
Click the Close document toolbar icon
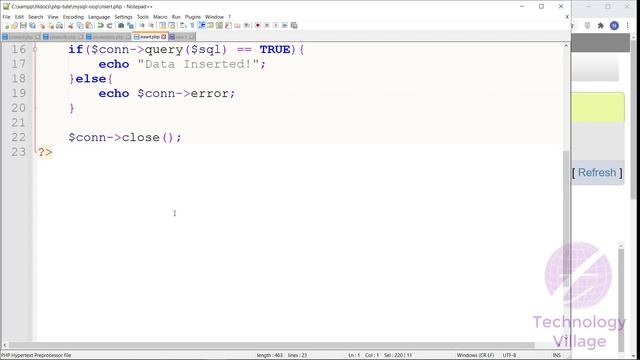[x=42, y=25]
